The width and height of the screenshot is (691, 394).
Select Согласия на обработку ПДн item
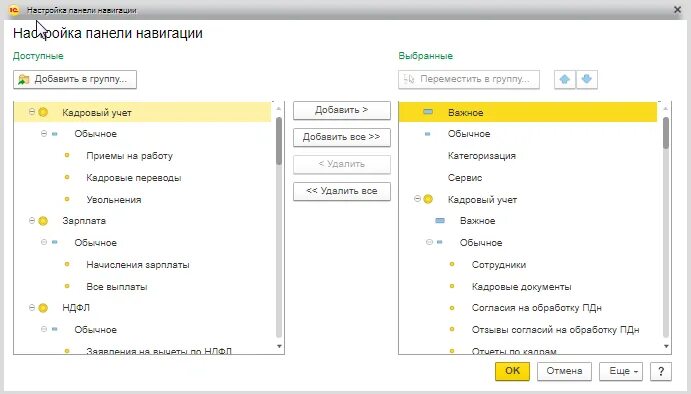[x=536, y=308]
